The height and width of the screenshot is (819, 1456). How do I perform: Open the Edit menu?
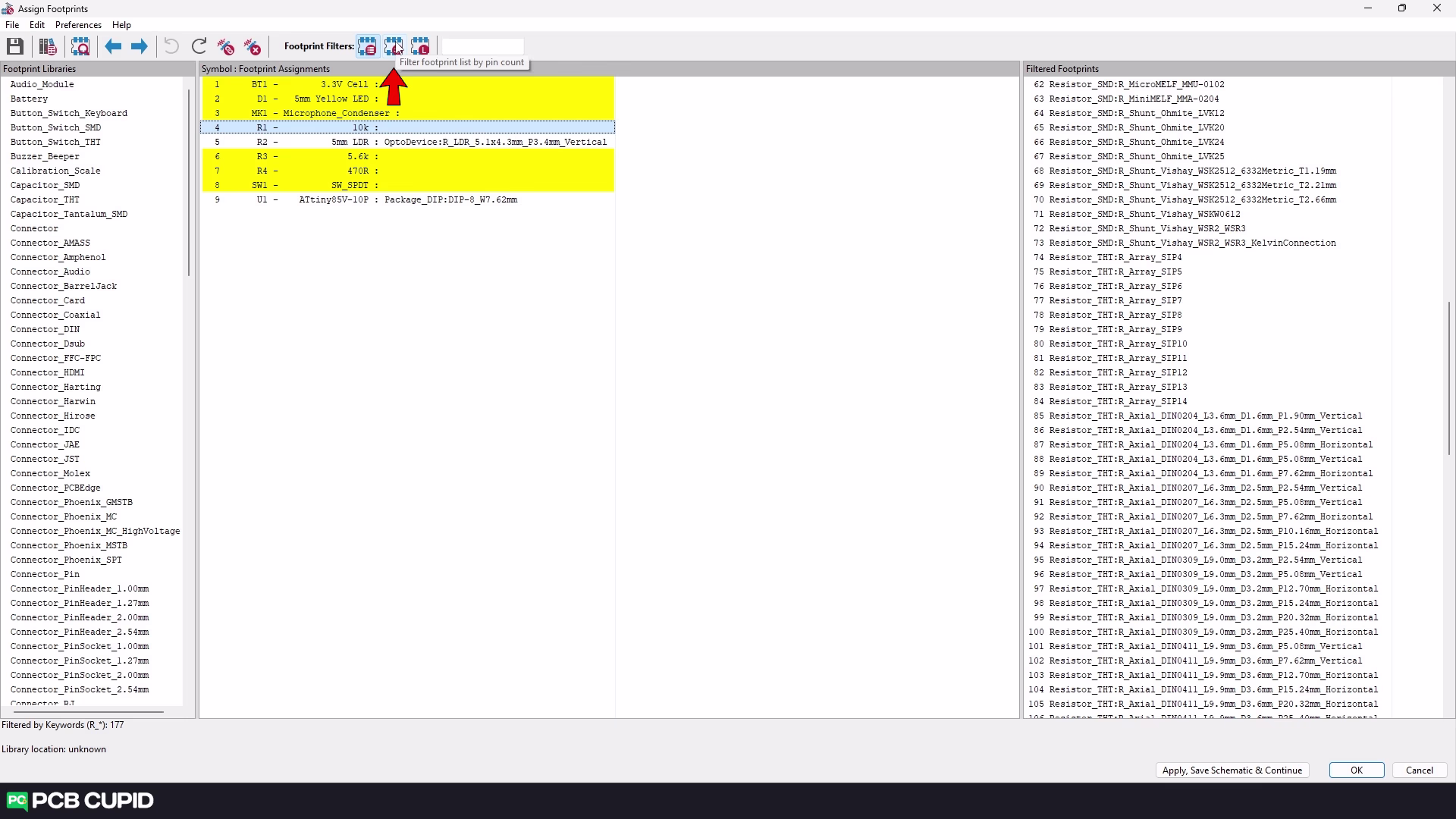(36, 25)
